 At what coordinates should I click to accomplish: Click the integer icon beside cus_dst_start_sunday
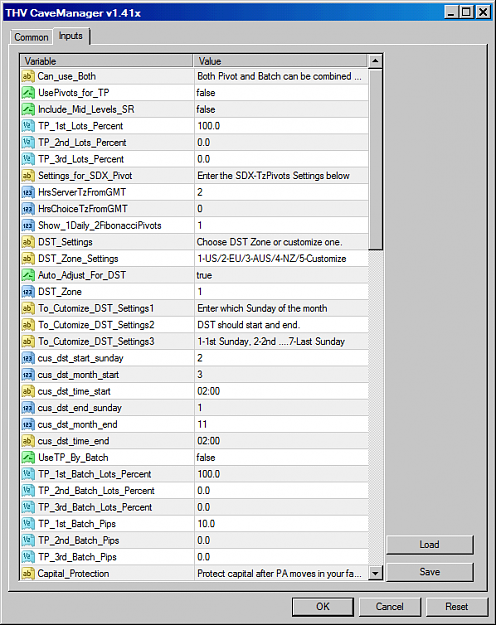[28, 358]
